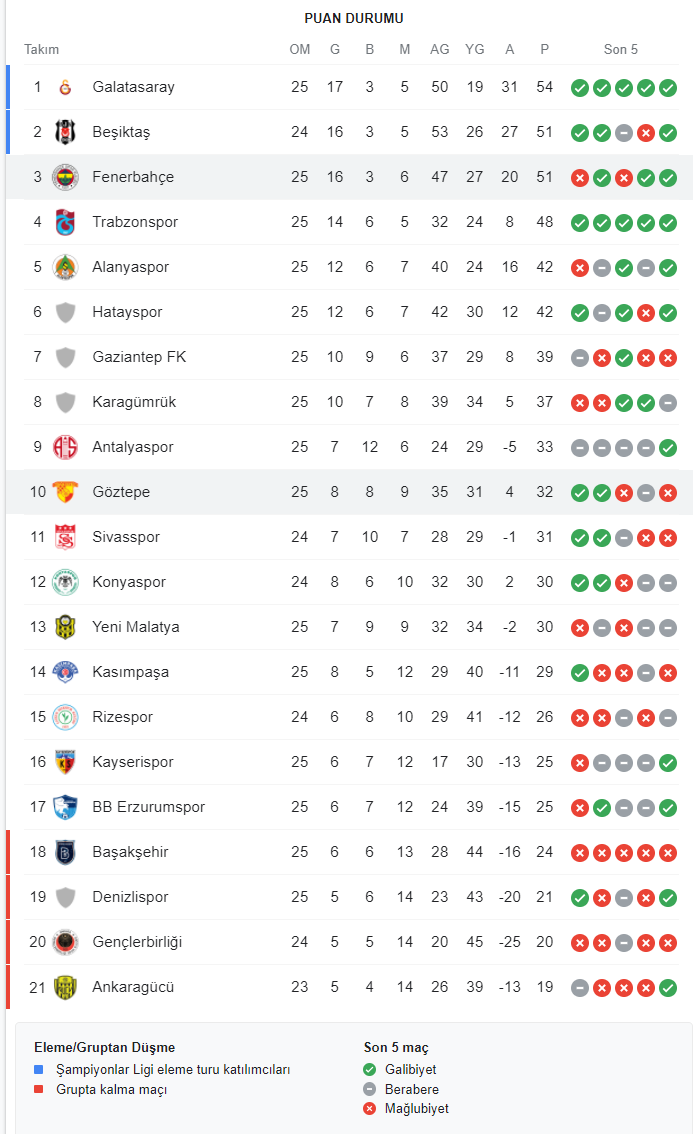This screenshot has width=693, height=1134.
Task: Click the Ankaragücü club logo
Action: point(65,987)
